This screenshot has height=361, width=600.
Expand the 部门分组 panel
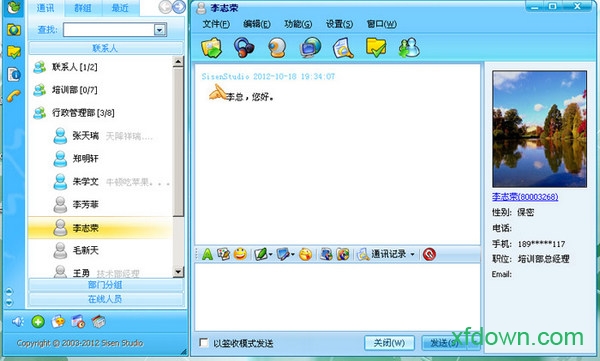tap(106, 285)
